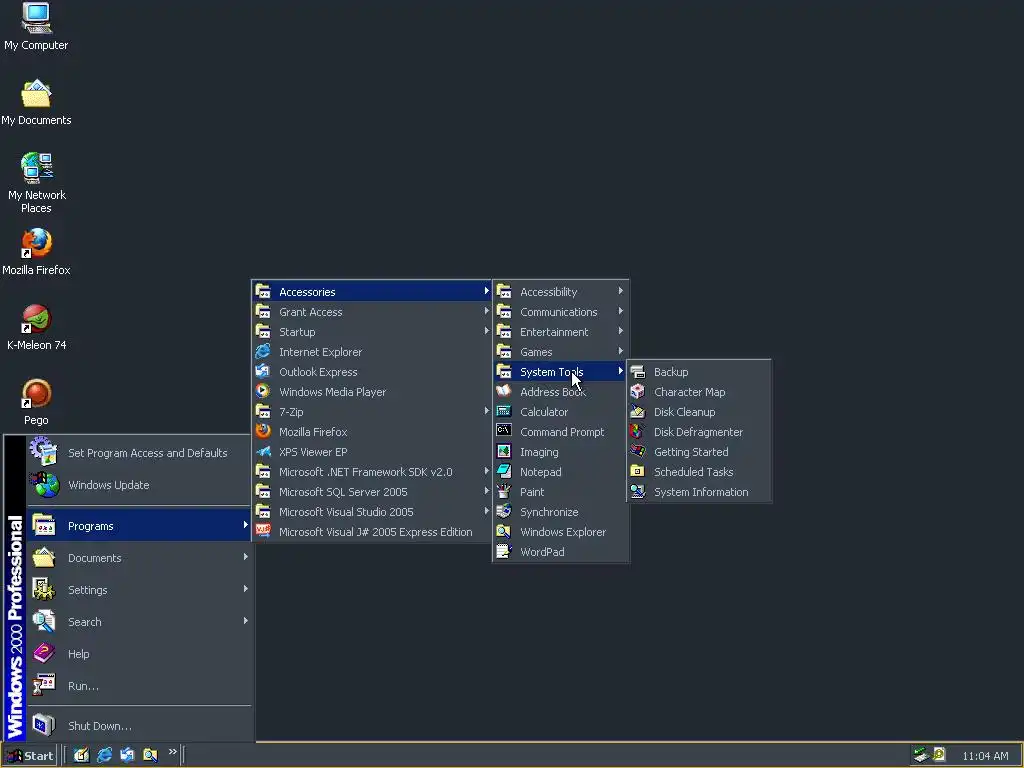1024x768 pixels.
Task: Click the Internet Explorer icon in Programs
Action: 263,351
